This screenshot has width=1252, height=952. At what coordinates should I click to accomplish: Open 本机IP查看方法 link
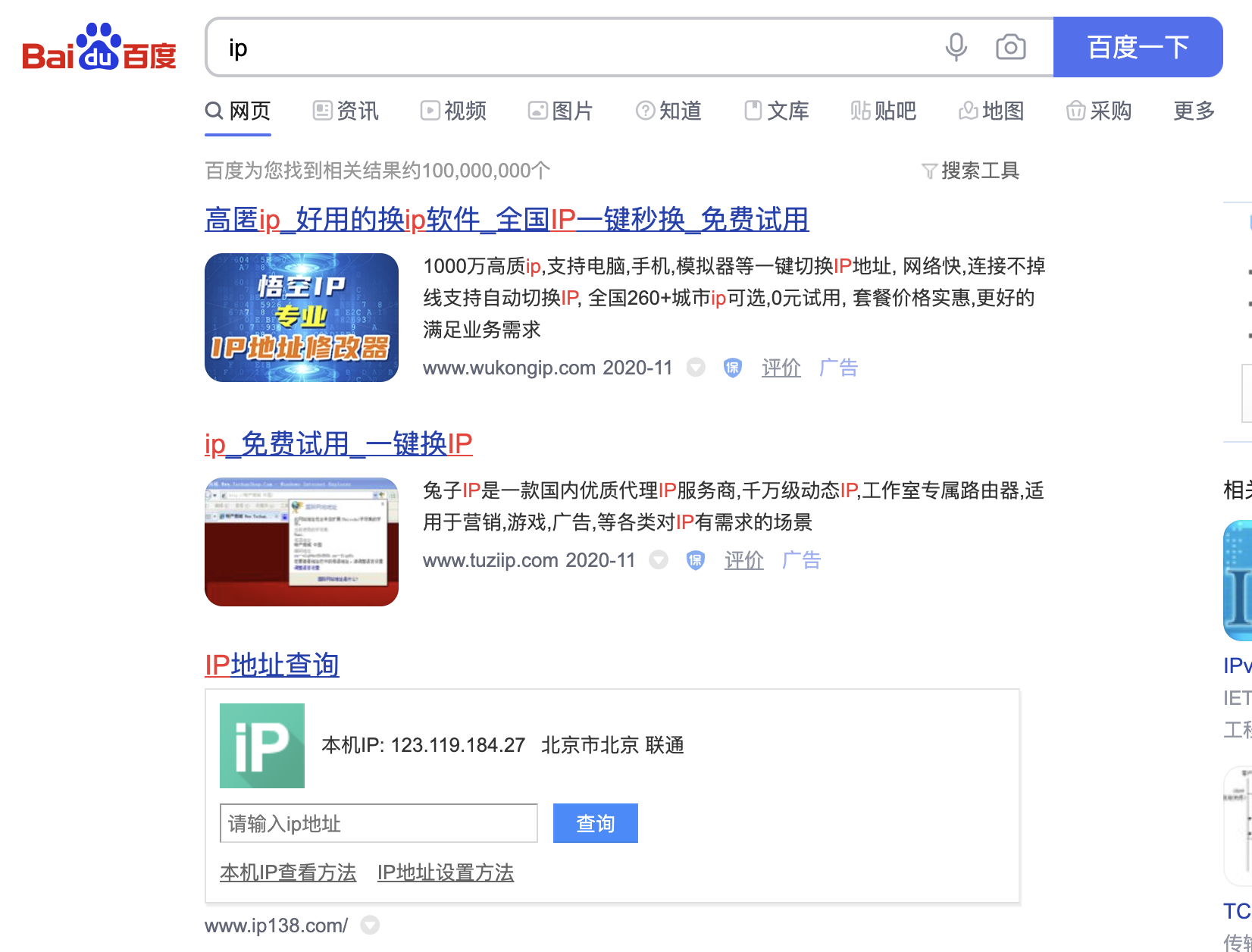288,872
